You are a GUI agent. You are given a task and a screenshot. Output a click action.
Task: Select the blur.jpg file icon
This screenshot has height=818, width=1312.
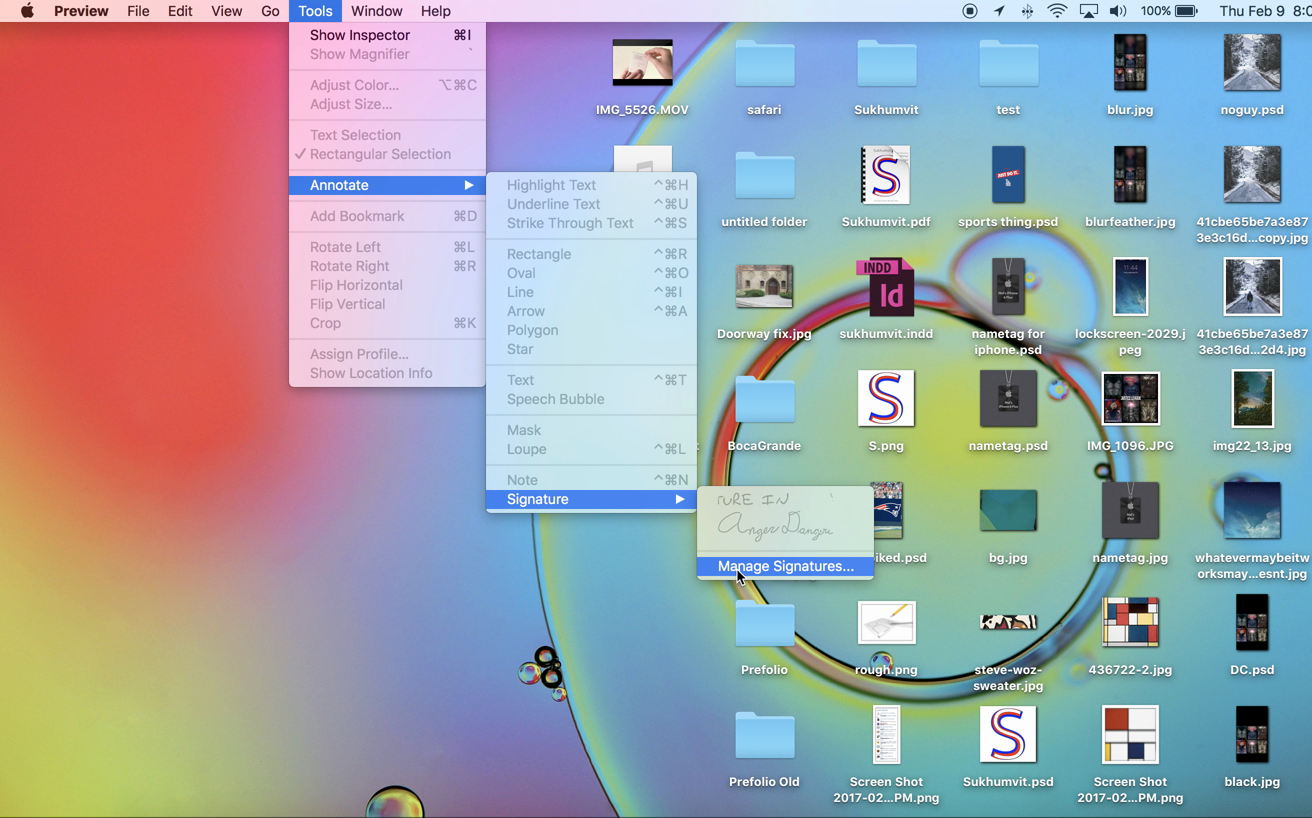pos(1130,63)
